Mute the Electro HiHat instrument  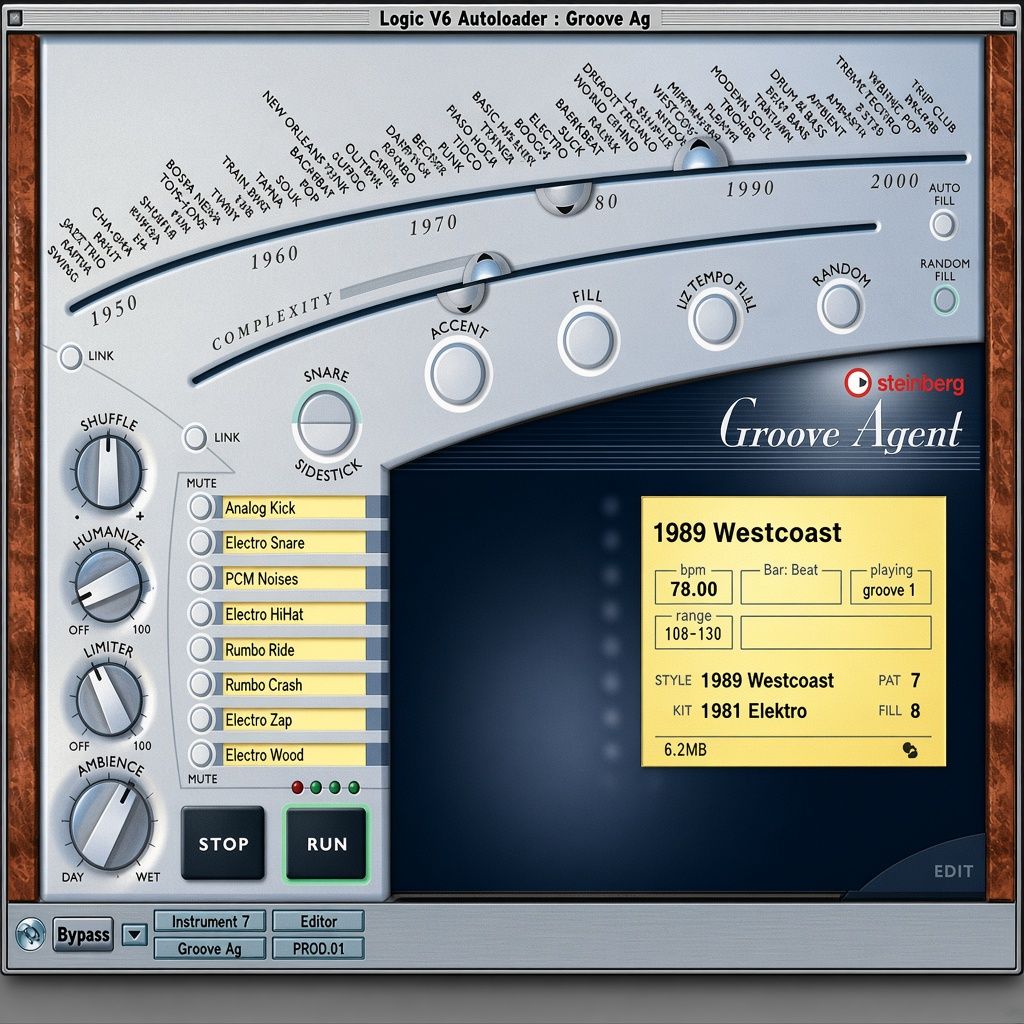pyautogui.click(x=200, y=613)
